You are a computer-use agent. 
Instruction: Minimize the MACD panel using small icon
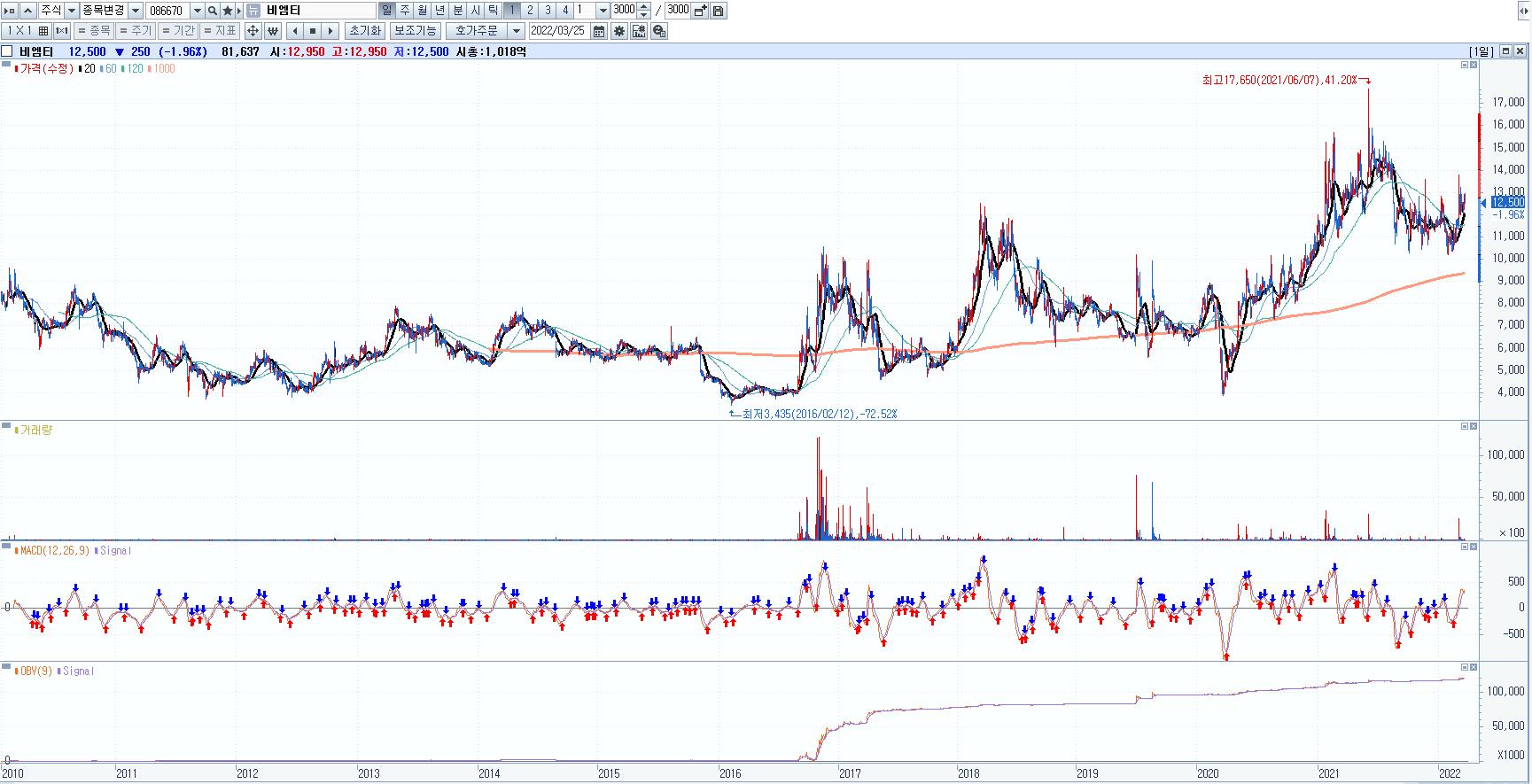(x=1465, y=547)
